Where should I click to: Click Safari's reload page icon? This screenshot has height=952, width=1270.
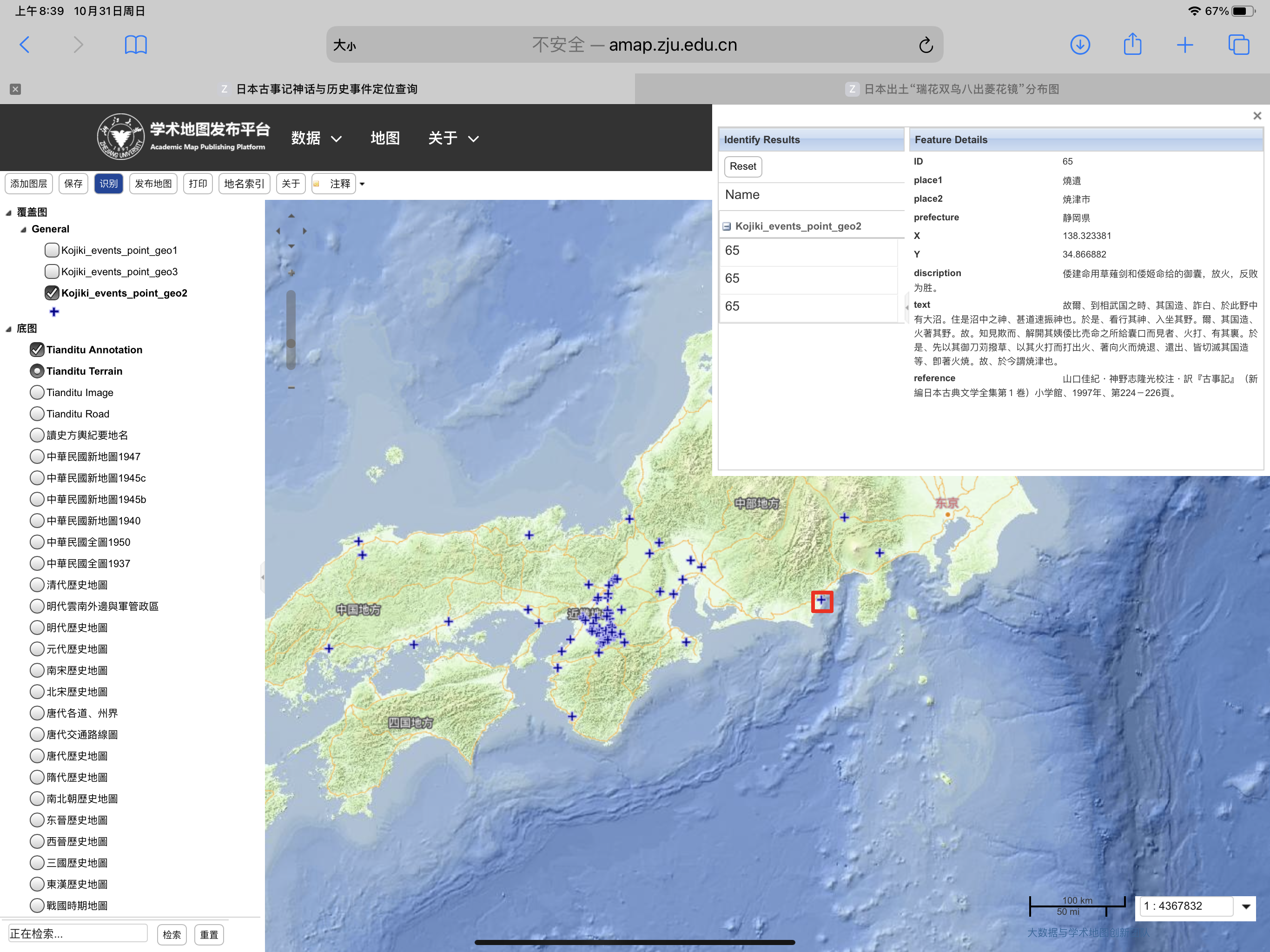(x=925, y=45)
